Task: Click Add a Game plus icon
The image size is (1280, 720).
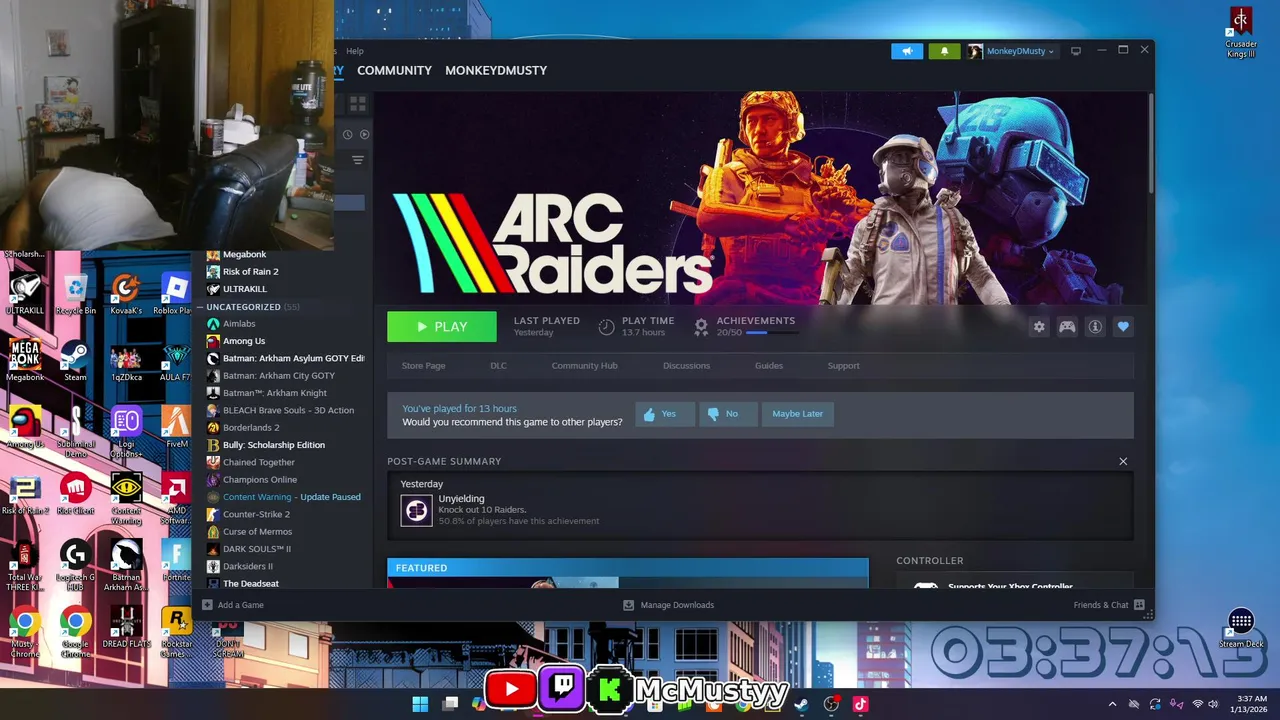Action: tap(207, 605)
